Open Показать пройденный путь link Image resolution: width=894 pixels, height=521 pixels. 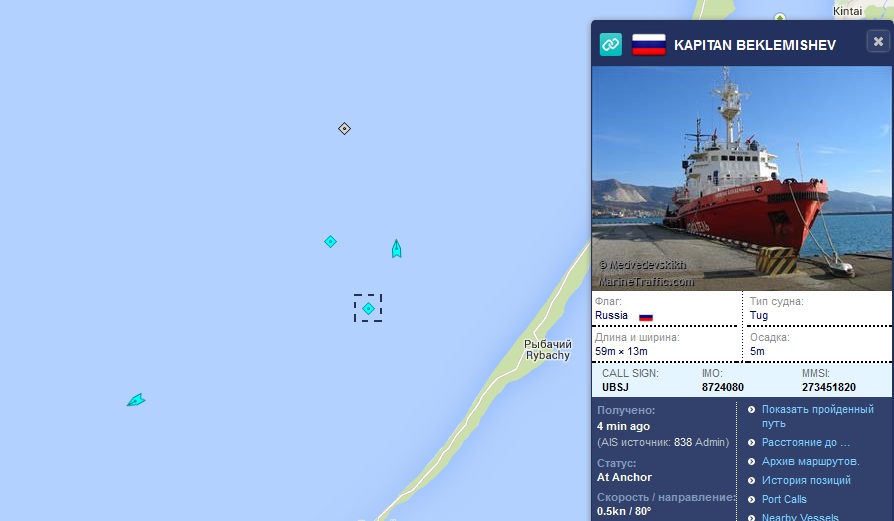(818, 416)
